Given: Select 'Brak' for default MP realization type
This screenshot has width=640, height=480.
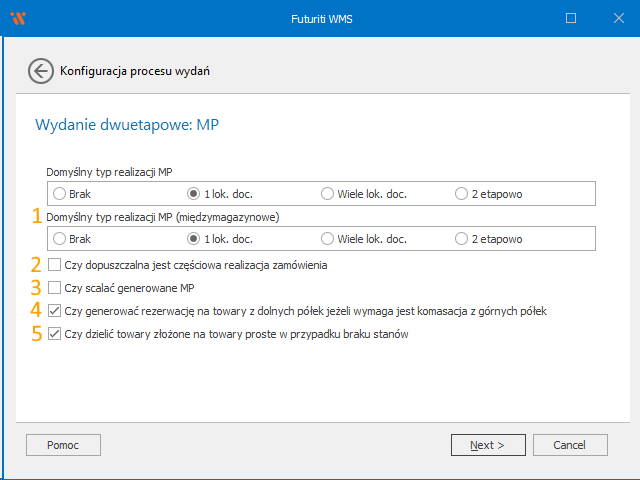Looking at the screenshot, I should (x=60, y=193).
